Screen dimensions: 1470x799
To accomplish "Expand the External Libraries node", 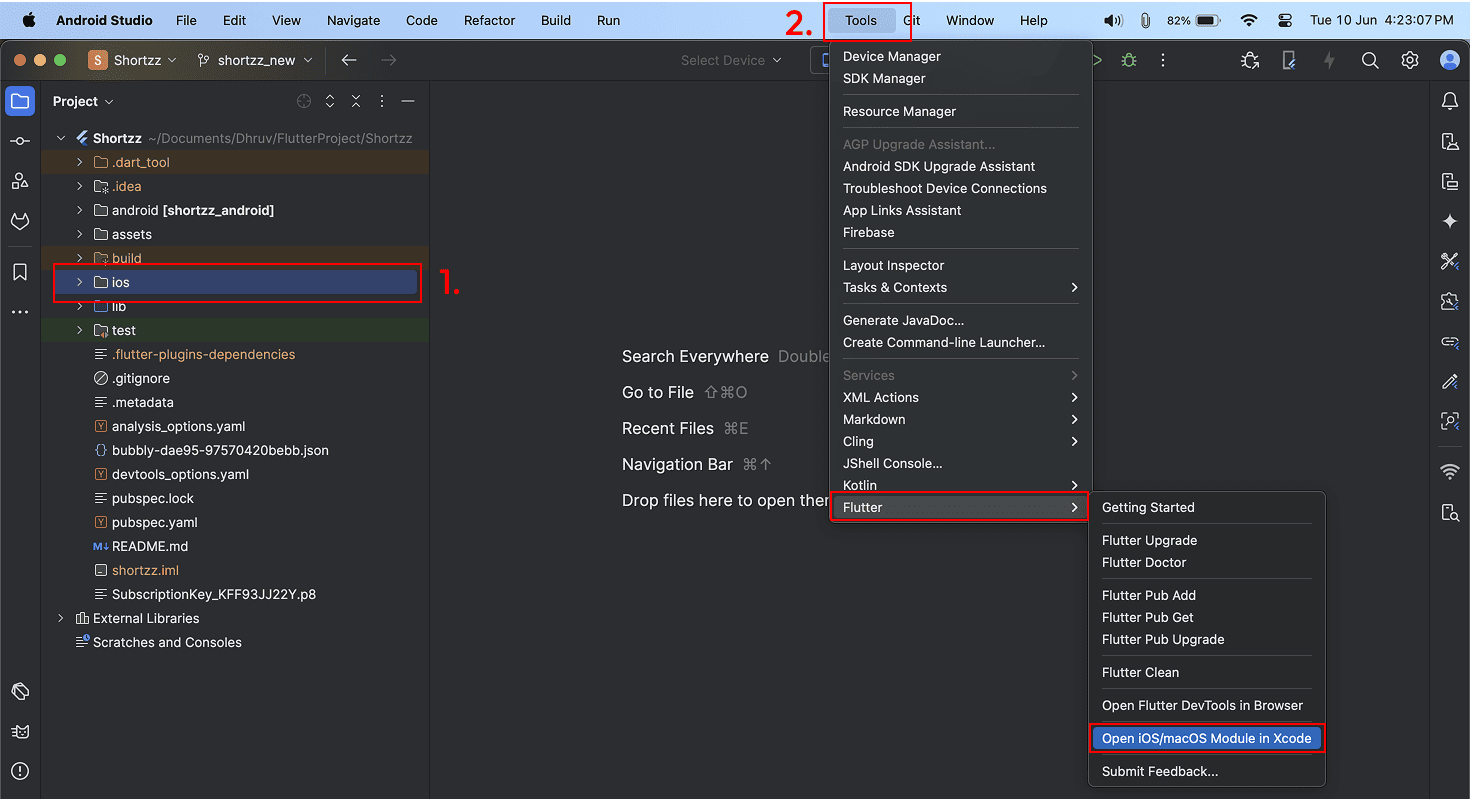I will [x=61, y=619].
